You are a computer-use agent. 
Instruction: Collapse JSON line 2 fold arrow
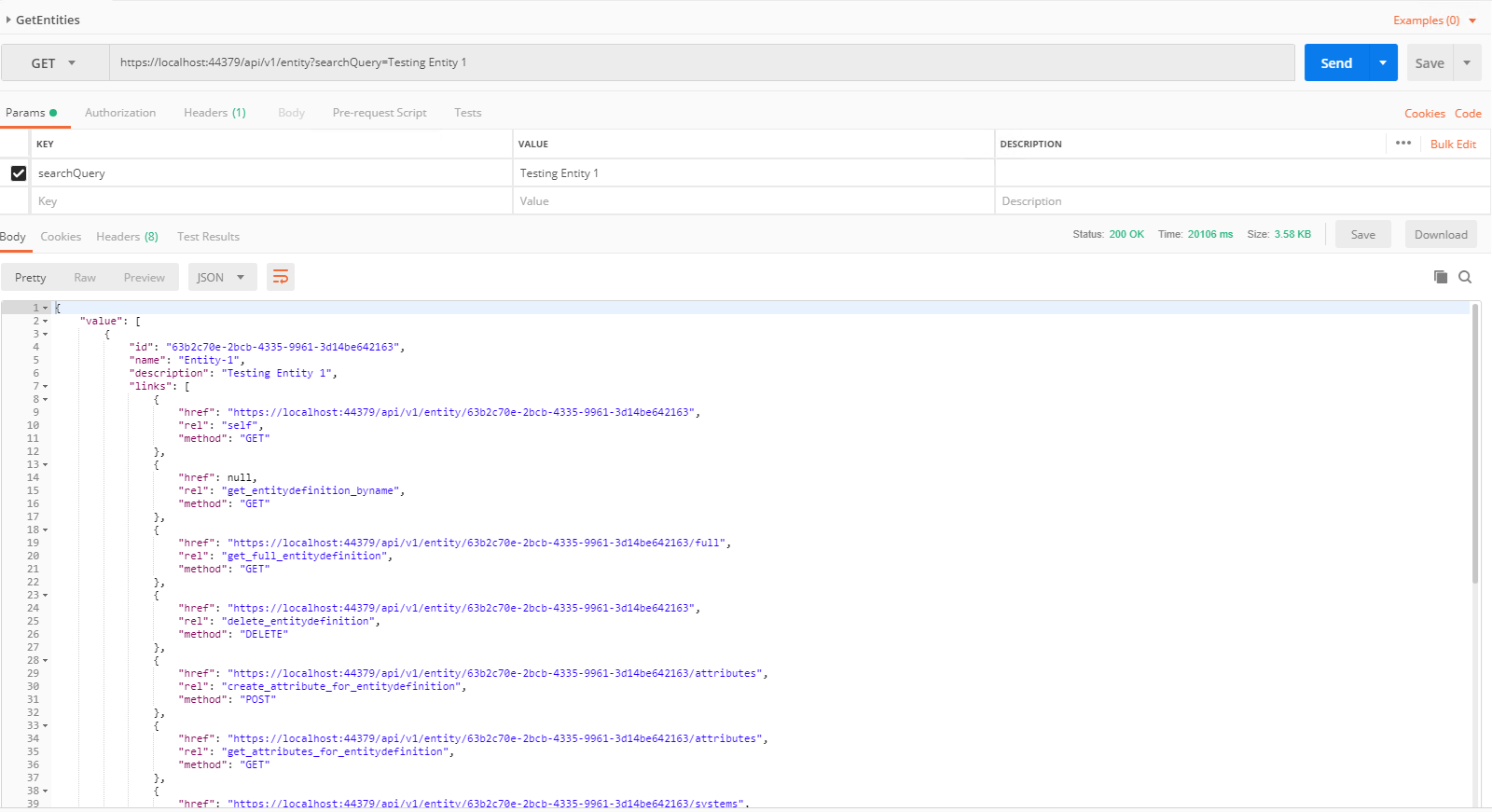click(46, 322)
